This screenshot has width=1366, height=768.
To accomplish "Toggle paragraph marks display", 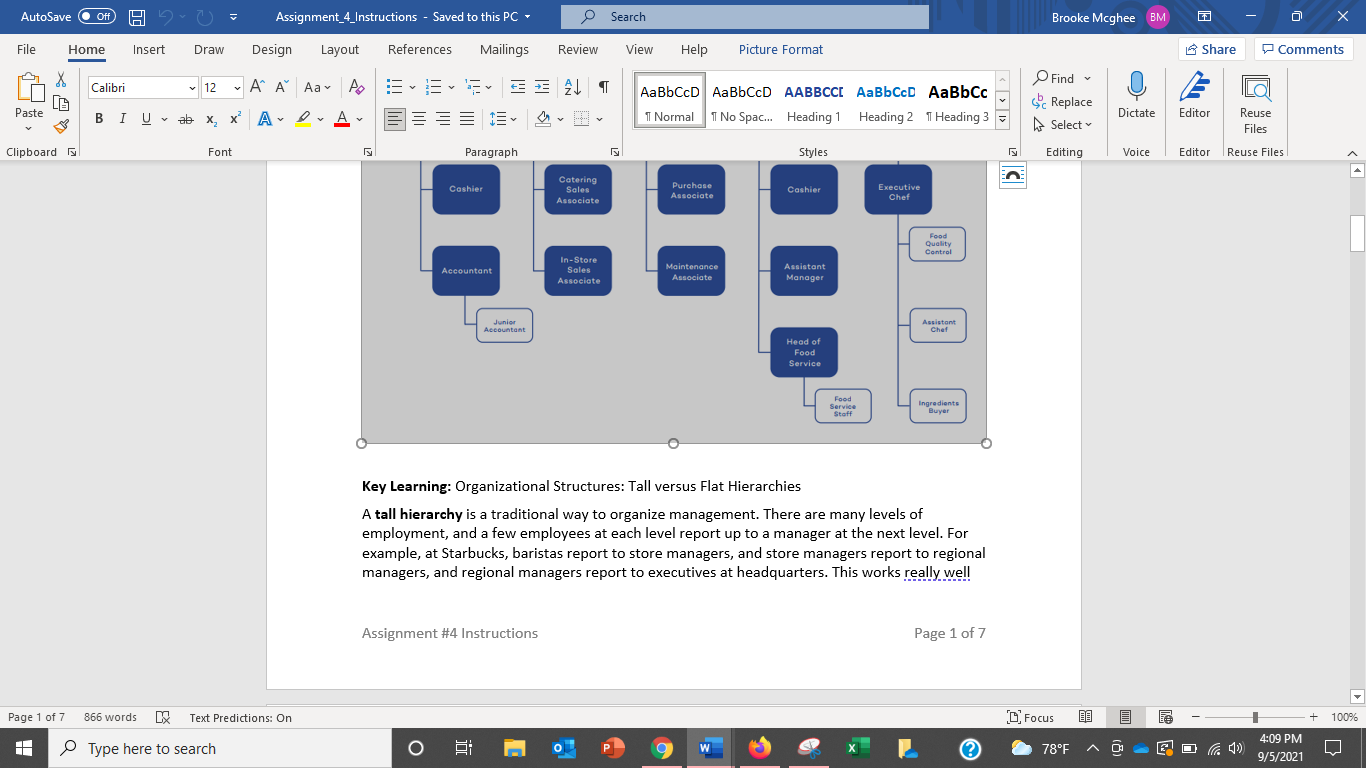I will click(601, 86).
